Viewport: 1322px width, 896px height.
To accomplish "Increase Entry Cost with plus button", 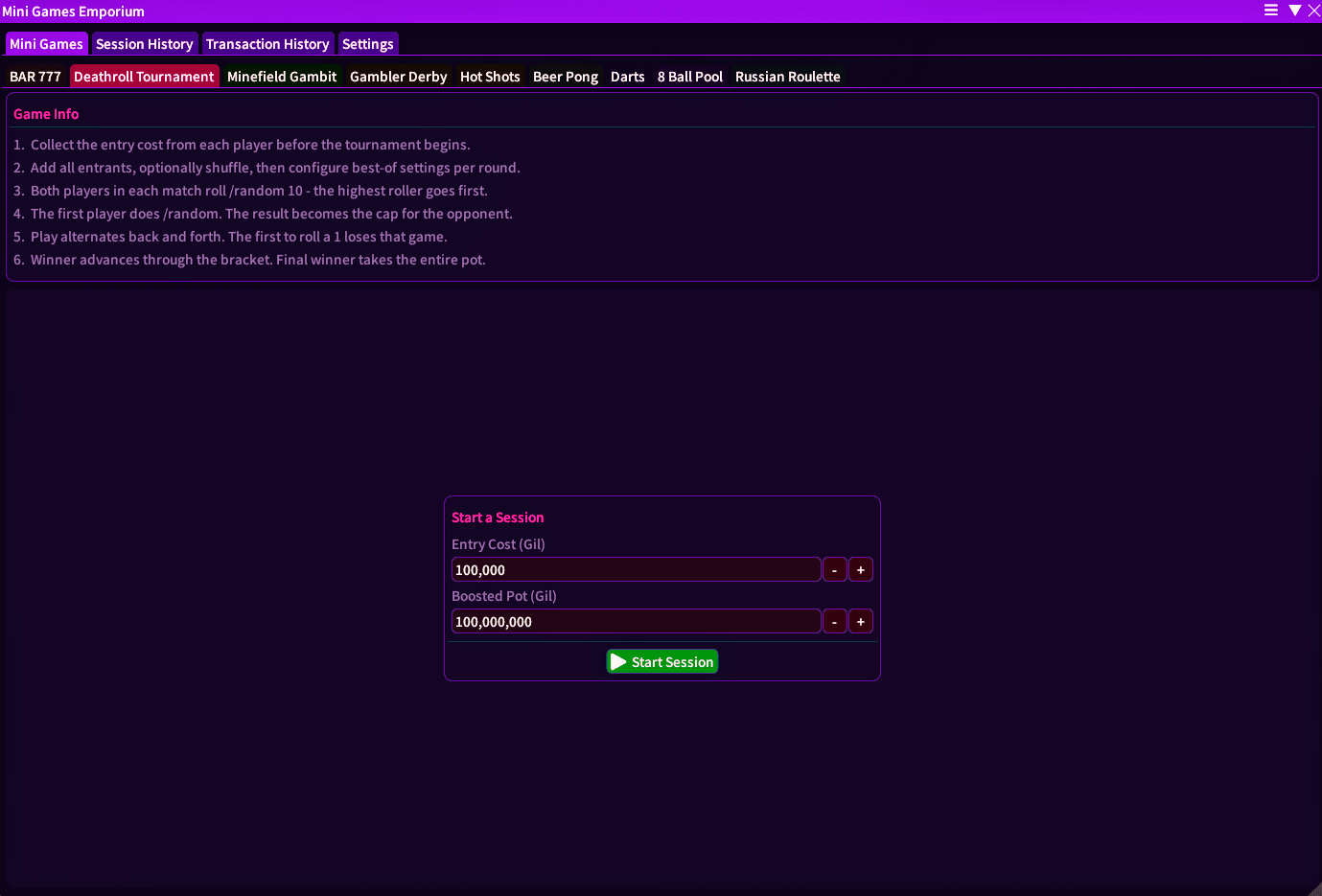I will click(861, 570).
